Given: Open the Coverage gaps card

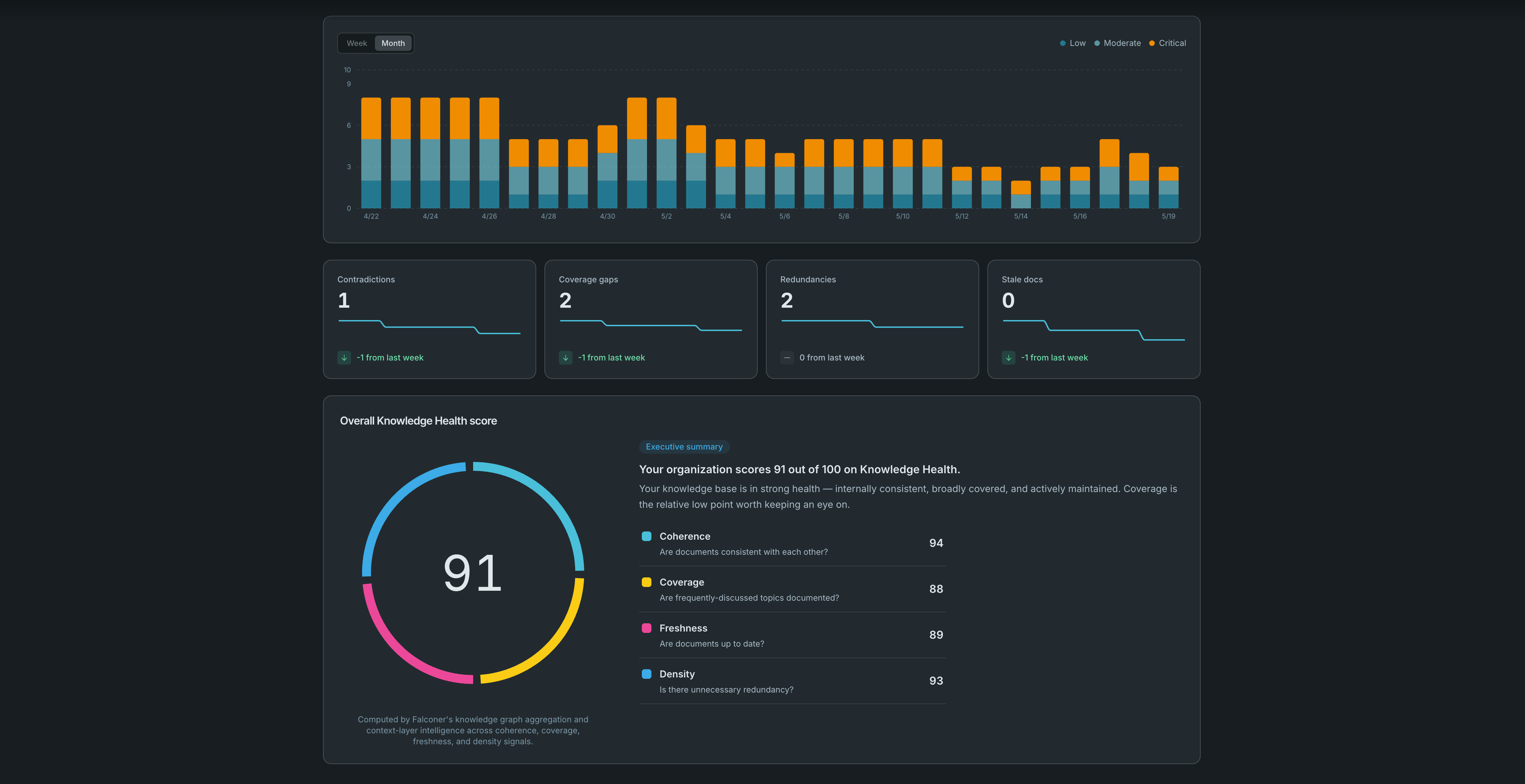Looking at the screenshot, I should [651, 319].
